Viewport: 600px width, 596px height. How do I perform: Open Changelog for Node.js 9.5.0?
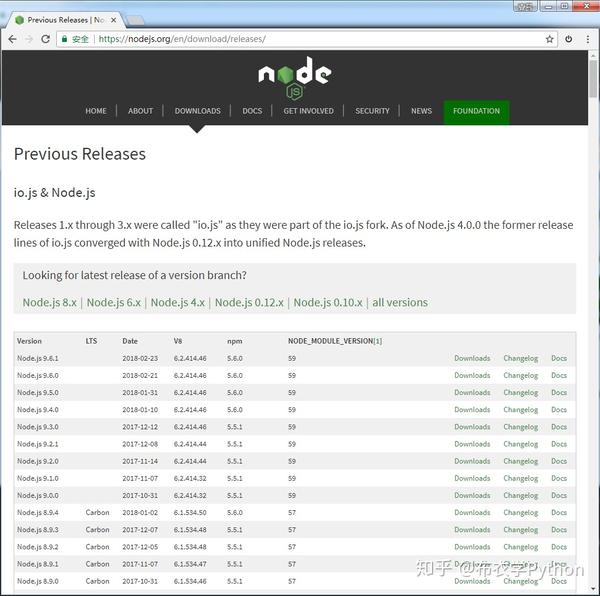click(x=521, y=393)
